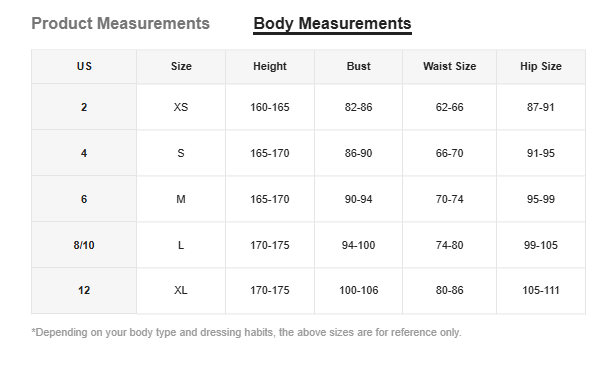This screenshot has height=367, width=614.
Task: Click the 86-90 bust cell
Action: click(x=358, y=153)
